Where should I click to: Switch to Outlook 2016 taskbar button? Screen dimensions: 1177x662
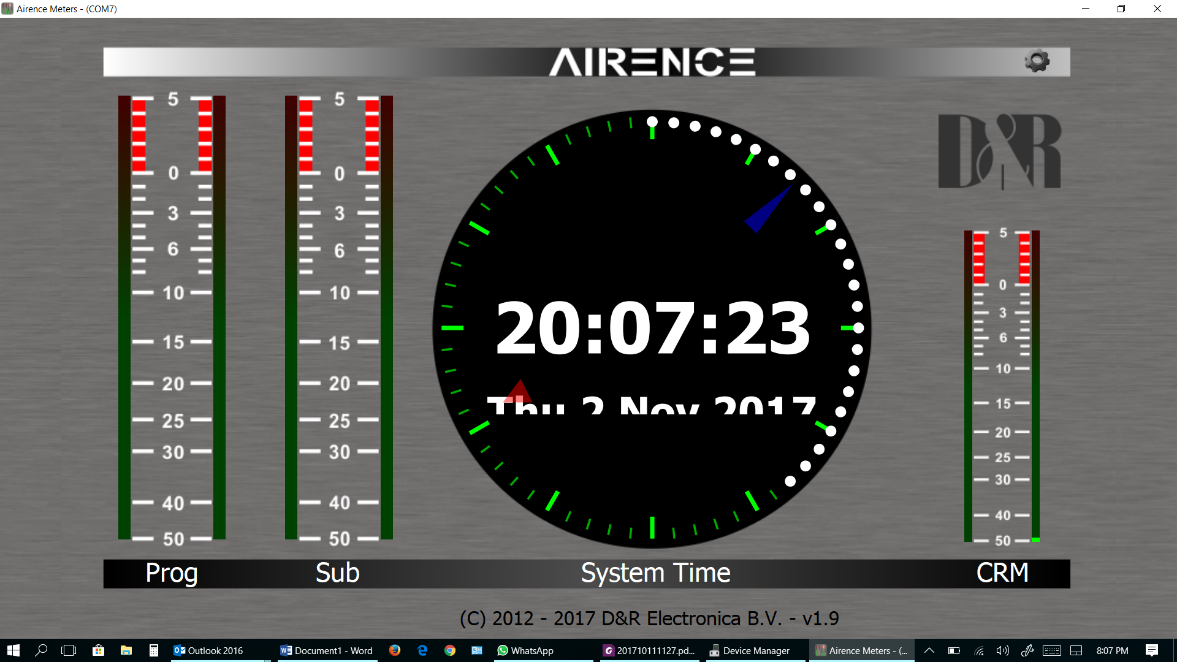click(x=209, y=650)
